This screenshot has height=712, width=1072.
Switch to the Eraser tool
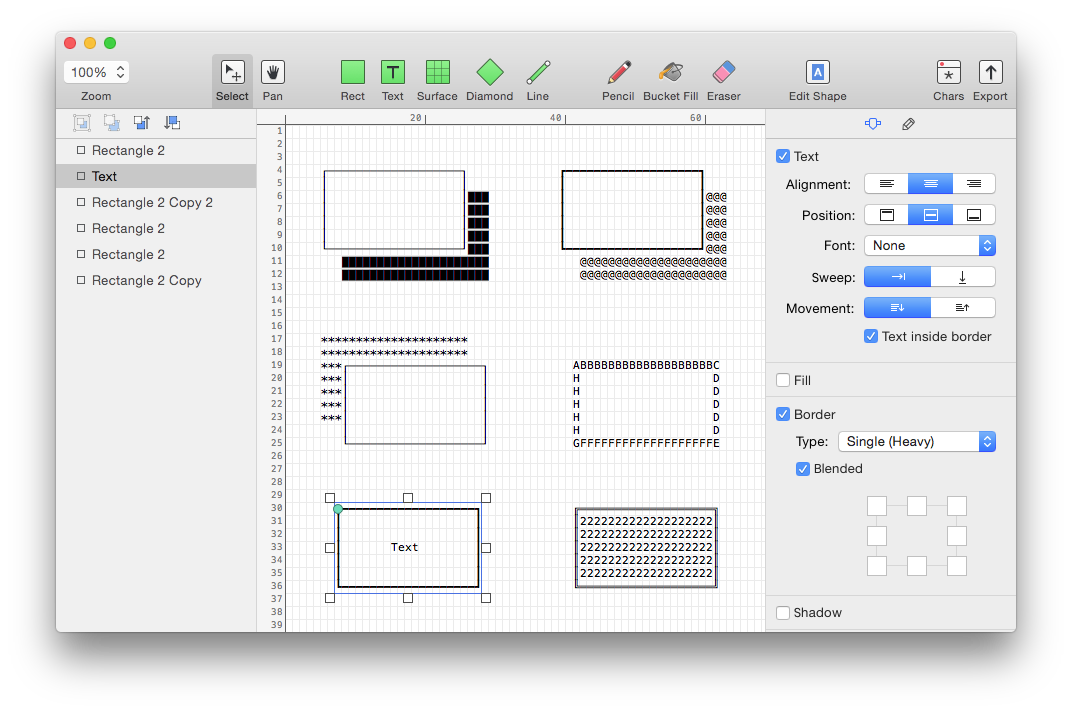tap(723, 73)
